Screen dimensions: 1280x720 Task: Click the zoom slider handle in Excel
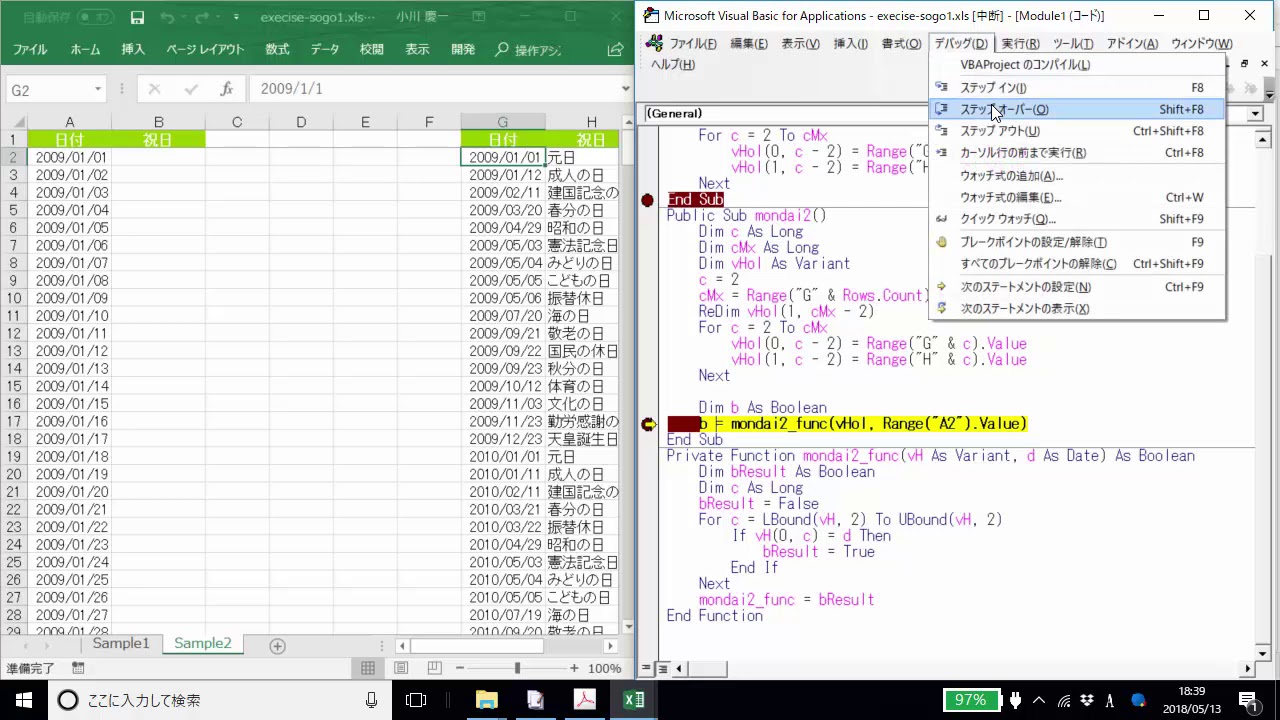pyautogui.click(x=517, y=668)
